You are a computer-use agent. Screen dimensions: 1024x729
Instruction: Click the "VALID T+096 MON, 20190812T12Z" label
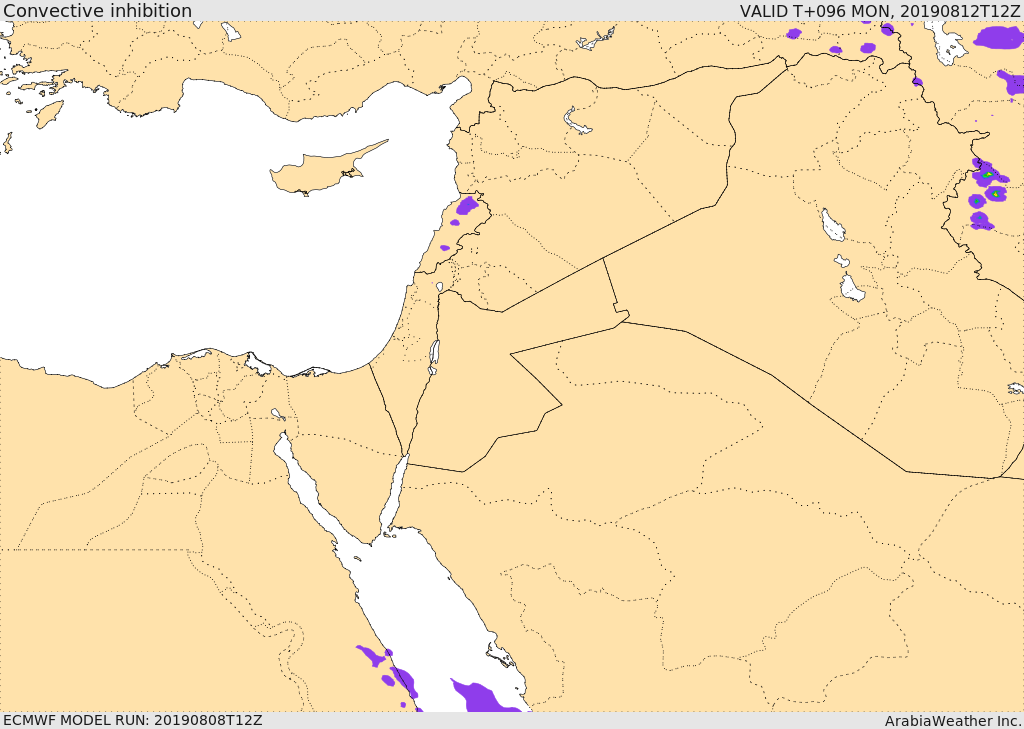tap(879, 11)
